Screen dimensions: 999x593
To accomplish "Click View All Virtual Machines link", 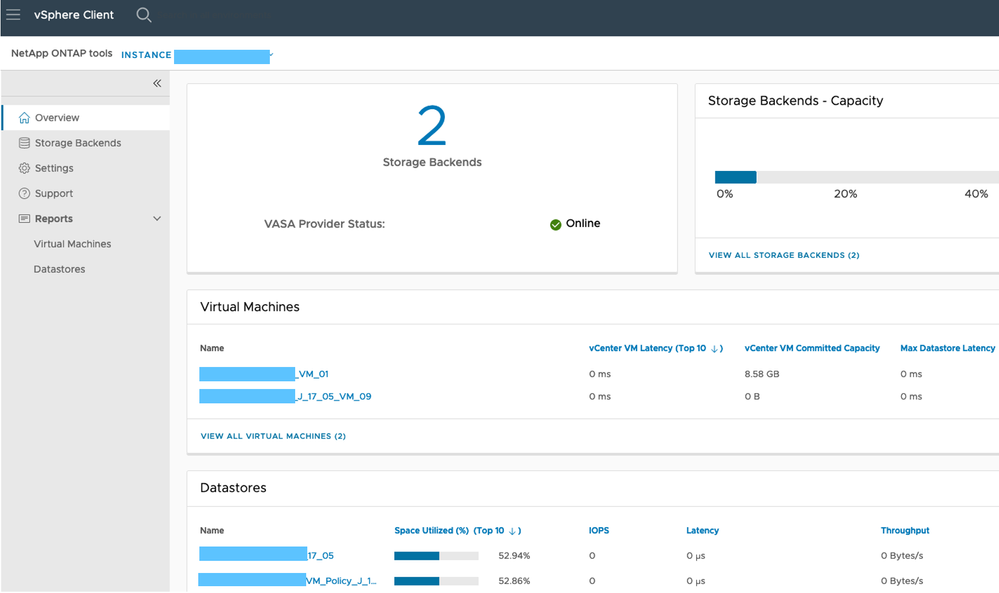I will pyautogui.click(x=273, y=436).
